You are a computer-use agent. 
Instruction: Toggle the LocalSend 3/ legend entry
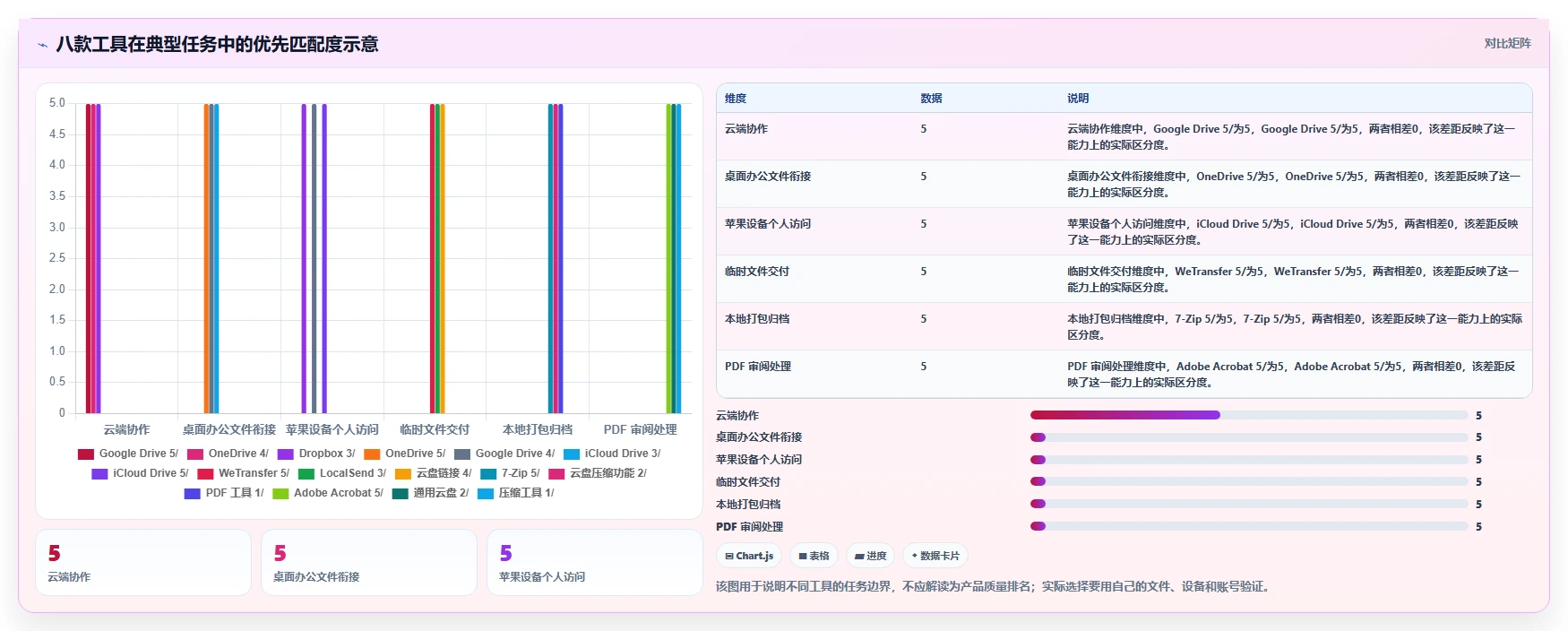pos(342,473)
